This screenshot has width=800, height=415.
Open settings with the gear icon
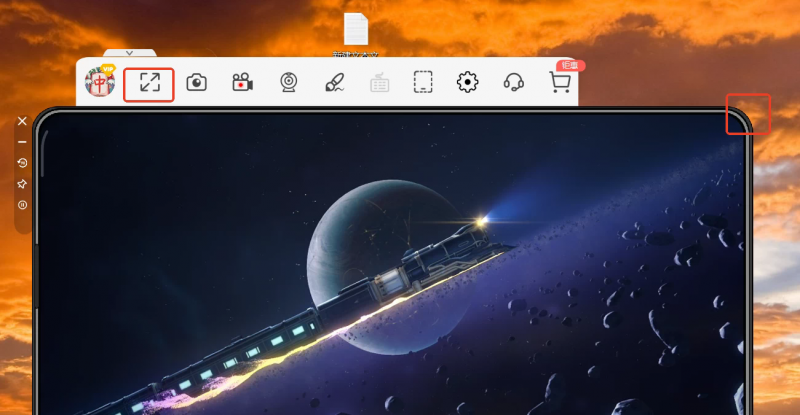(467, 82)
